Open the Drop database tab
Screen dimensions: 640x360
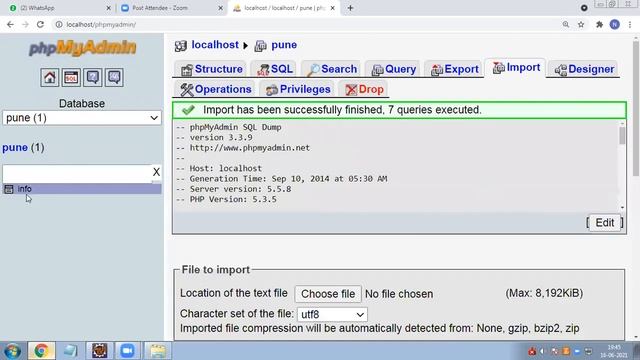363,89
